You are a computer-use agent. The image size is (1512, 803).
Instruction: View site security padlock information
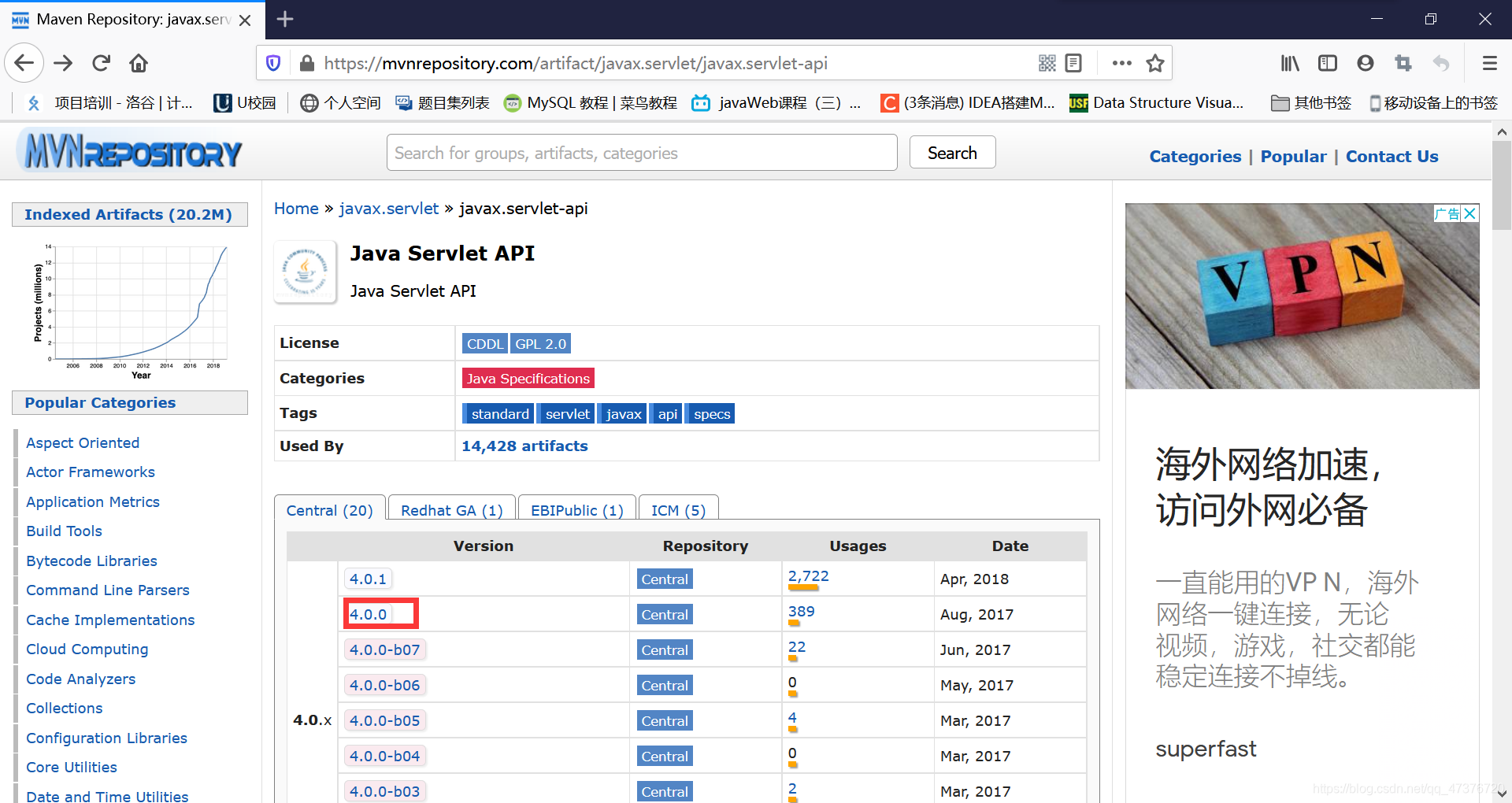click(307, 63)
